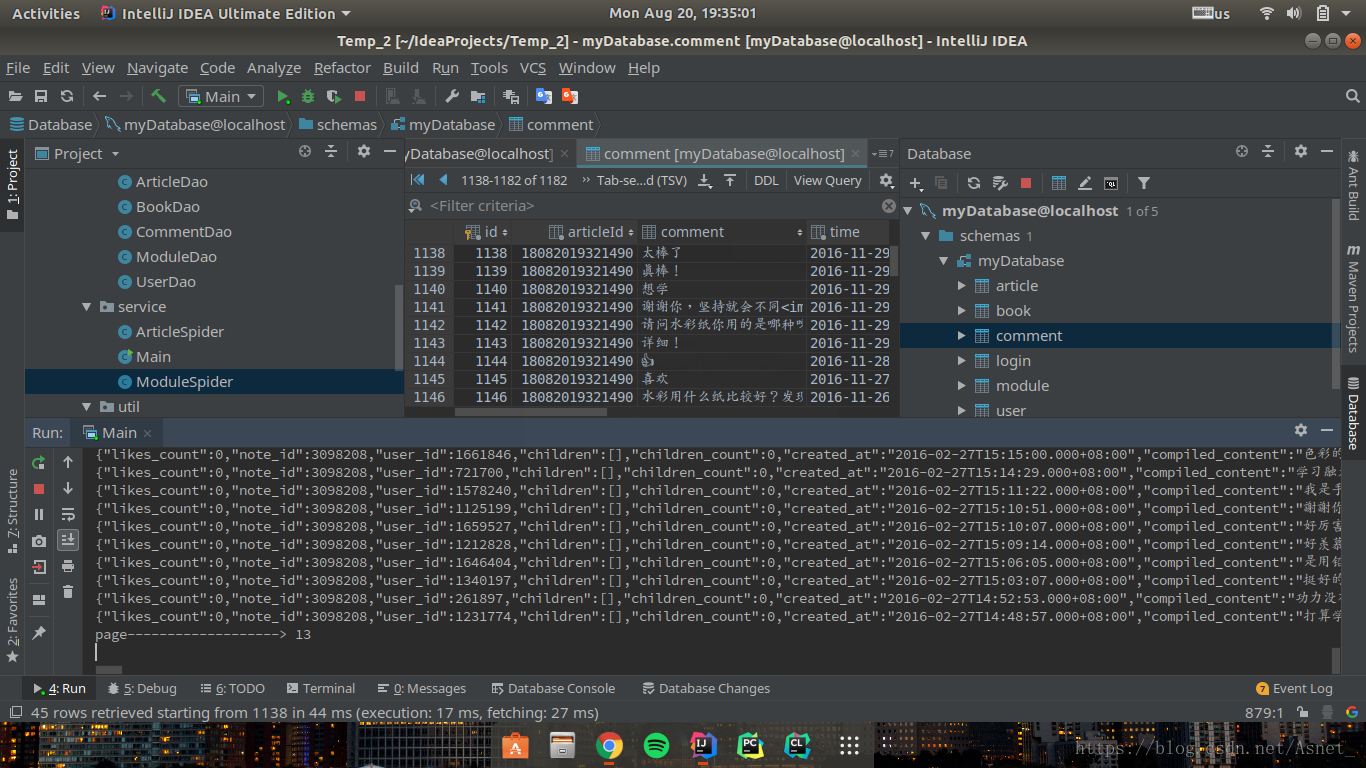The width and height of the screenshot is (1366, 768).
Task: Click the DDL button
Action: point(766,181)
